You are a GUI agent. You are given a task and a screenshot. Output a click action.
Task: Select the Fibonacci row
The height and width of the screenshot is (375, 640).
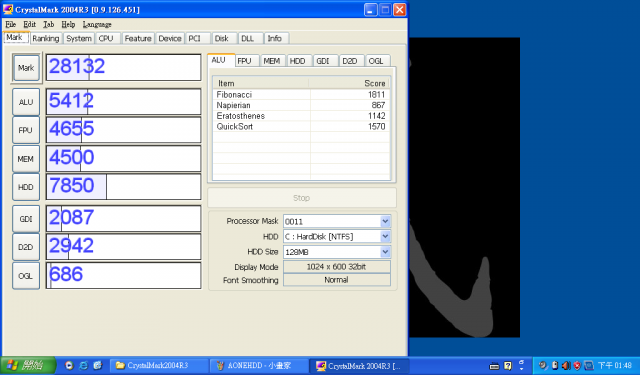(x=302, y=95)
